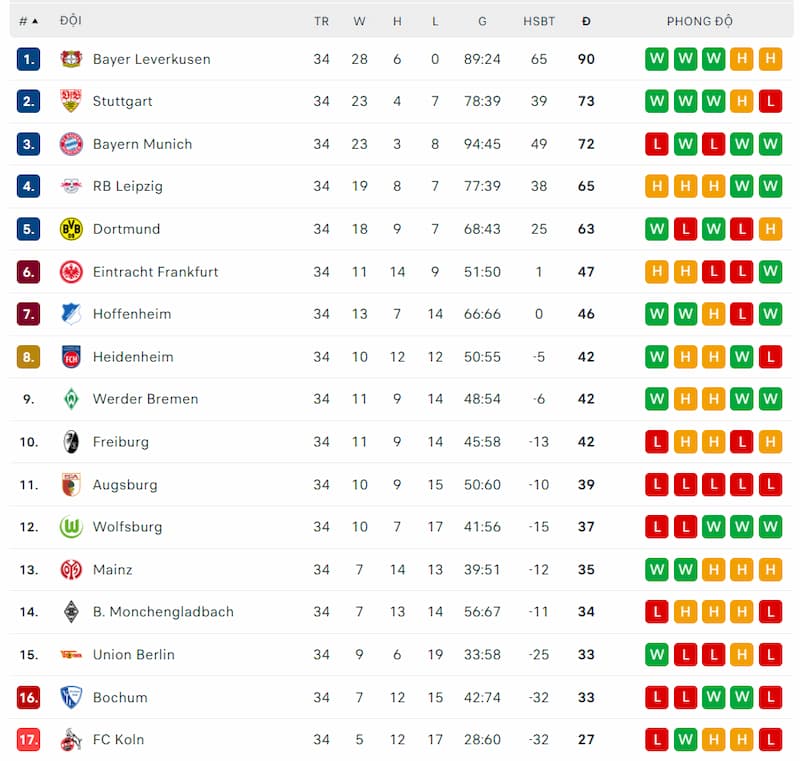
Task: Open the Hoffenheim team link
Action: tap(132, 314)
